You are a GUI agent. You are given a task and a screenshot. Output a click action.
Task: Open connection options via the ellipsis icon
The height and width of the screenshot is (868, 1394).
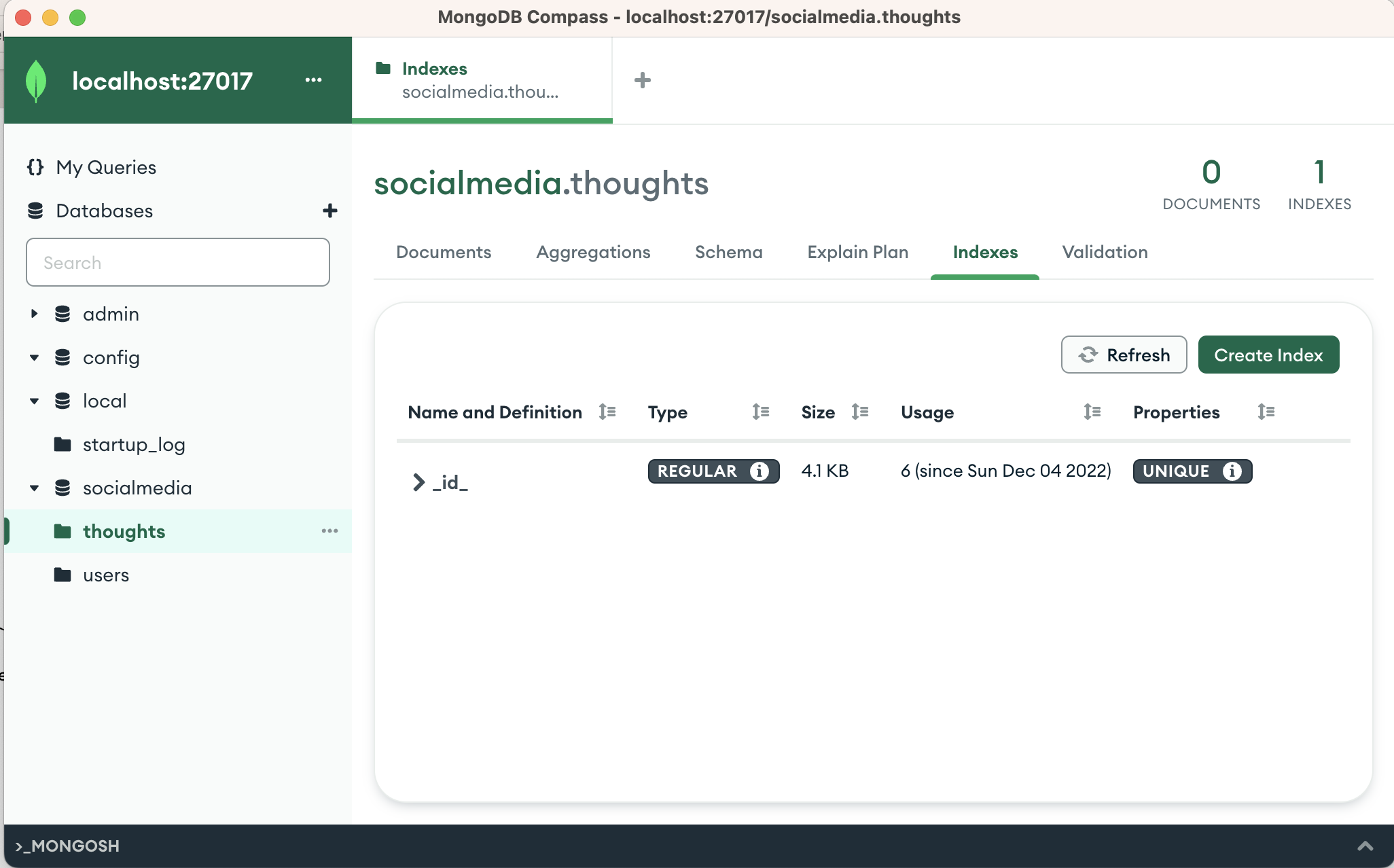coord(314,80)
